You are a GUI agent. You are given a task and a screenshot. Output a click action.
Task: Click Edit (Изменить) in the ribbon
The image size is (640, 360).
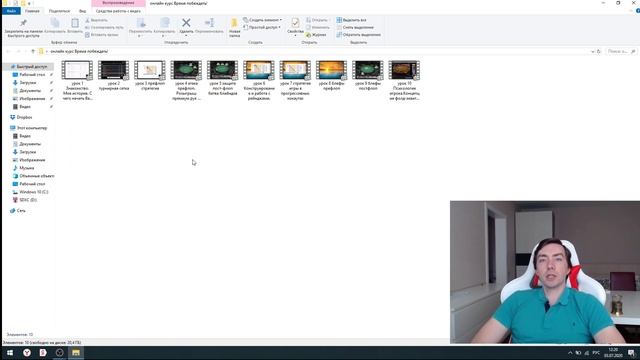[x=318, y=27]
